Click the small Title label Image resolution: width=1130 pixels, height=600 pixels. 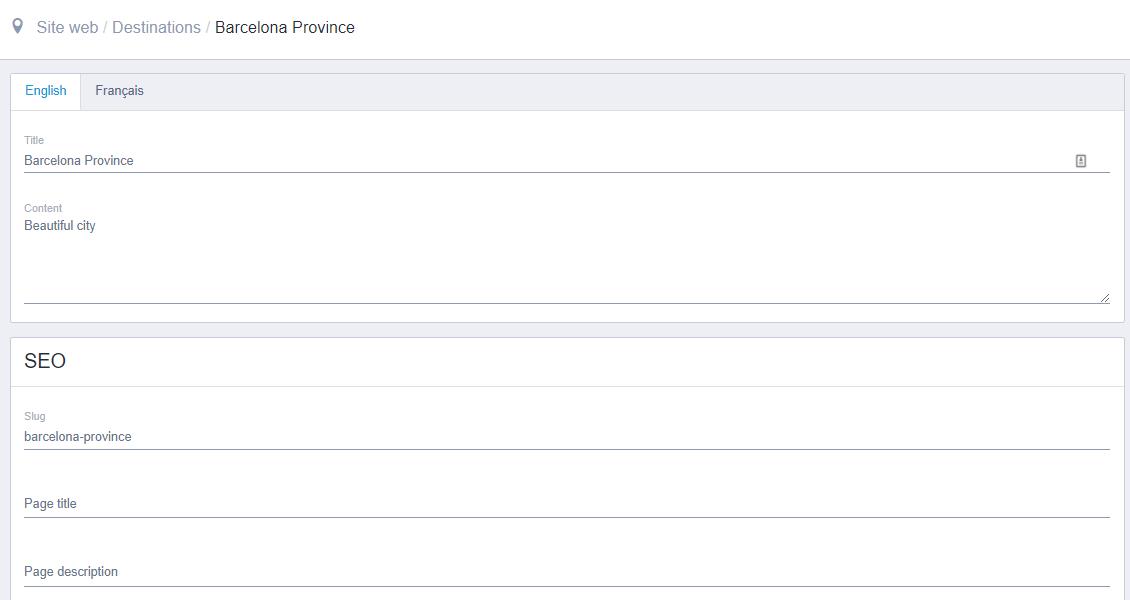pyautogui.click(x=34, y=140)
